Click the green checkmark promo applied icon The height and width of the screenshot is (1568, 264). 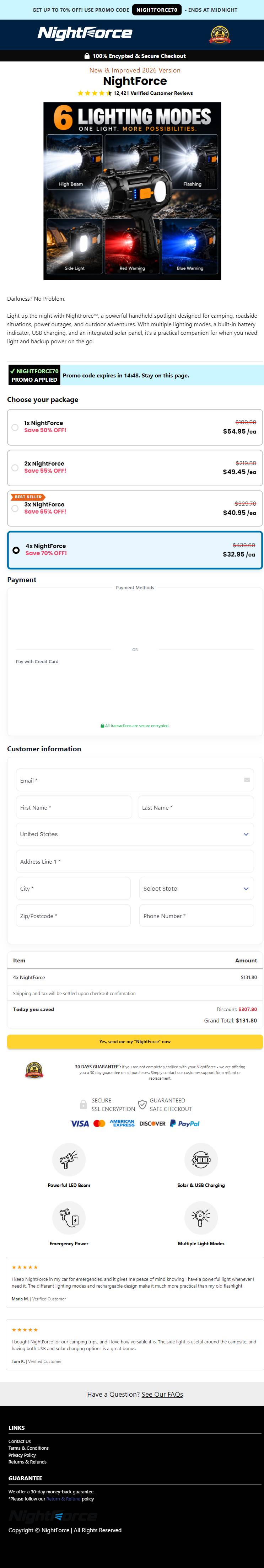pyautogui.click(x=12, y=371)
